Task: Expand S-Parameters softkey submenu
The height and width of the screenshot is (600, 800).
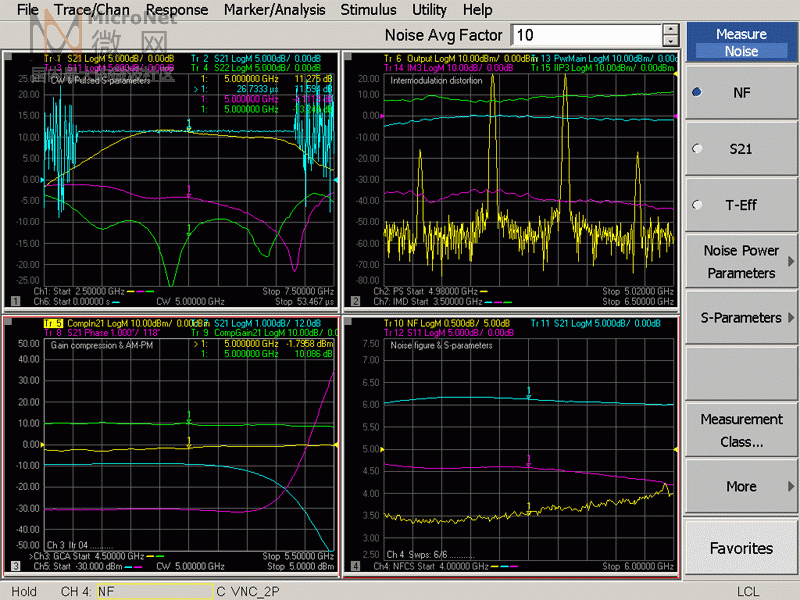Action: click(741, 317)
